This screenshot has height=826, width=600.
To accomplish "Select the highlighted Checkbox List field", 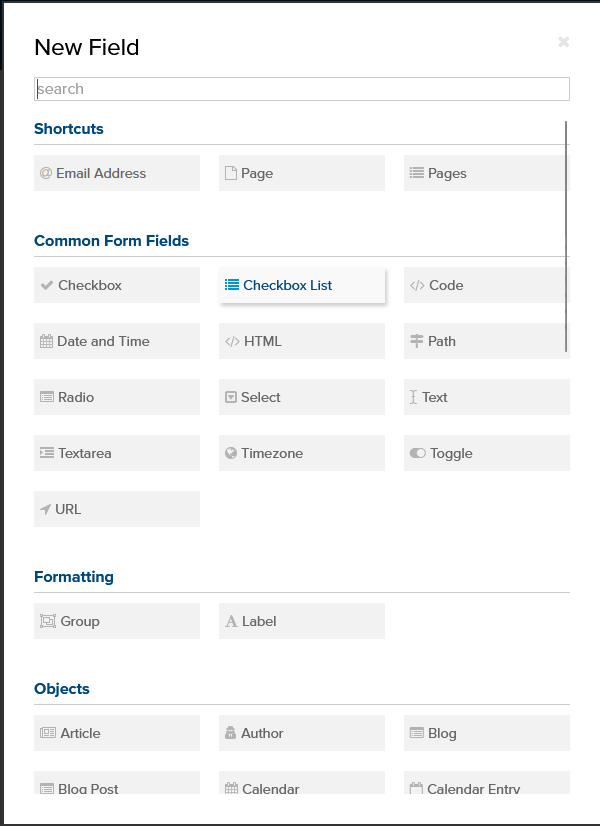I will pos(302,285).
